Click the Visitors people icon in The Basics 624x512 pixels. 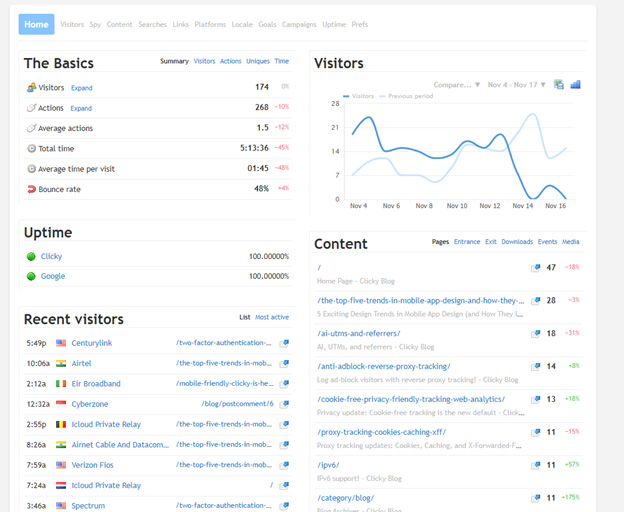coord(31,88)
